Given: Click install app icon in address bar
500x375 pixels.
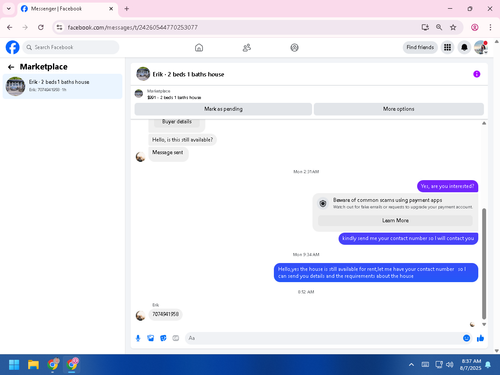Looking at the screenshot, I should tap(425, 27).
